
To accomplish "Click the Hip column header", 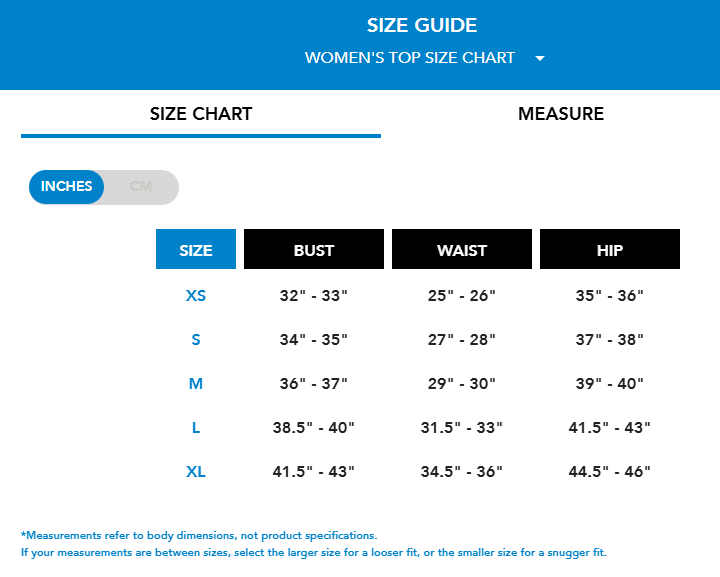I will tap(610, 250).
